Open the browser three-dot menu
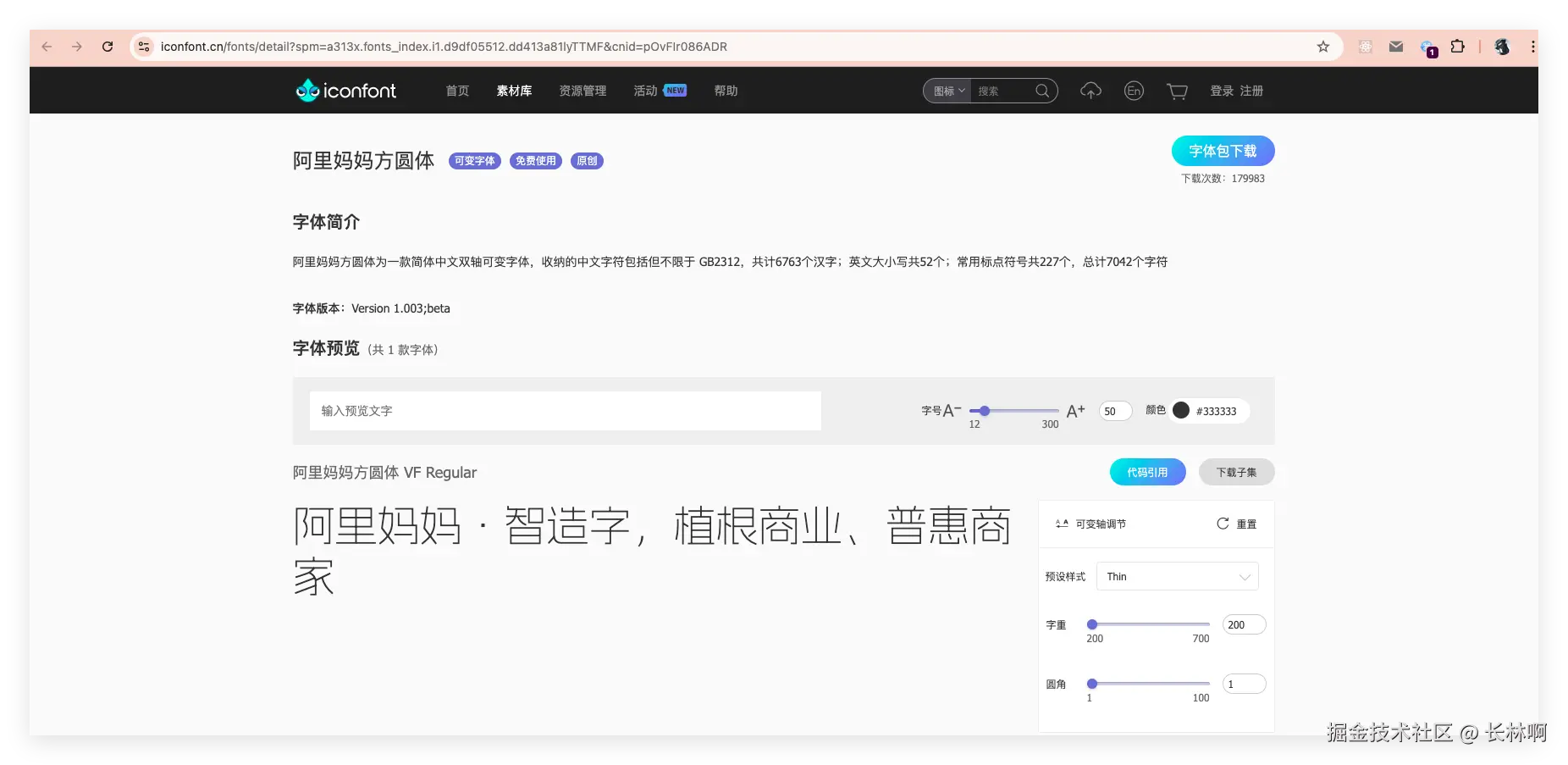Image resolution: width=1568 pixels, height=765 pixels. tap(1532, 47)
